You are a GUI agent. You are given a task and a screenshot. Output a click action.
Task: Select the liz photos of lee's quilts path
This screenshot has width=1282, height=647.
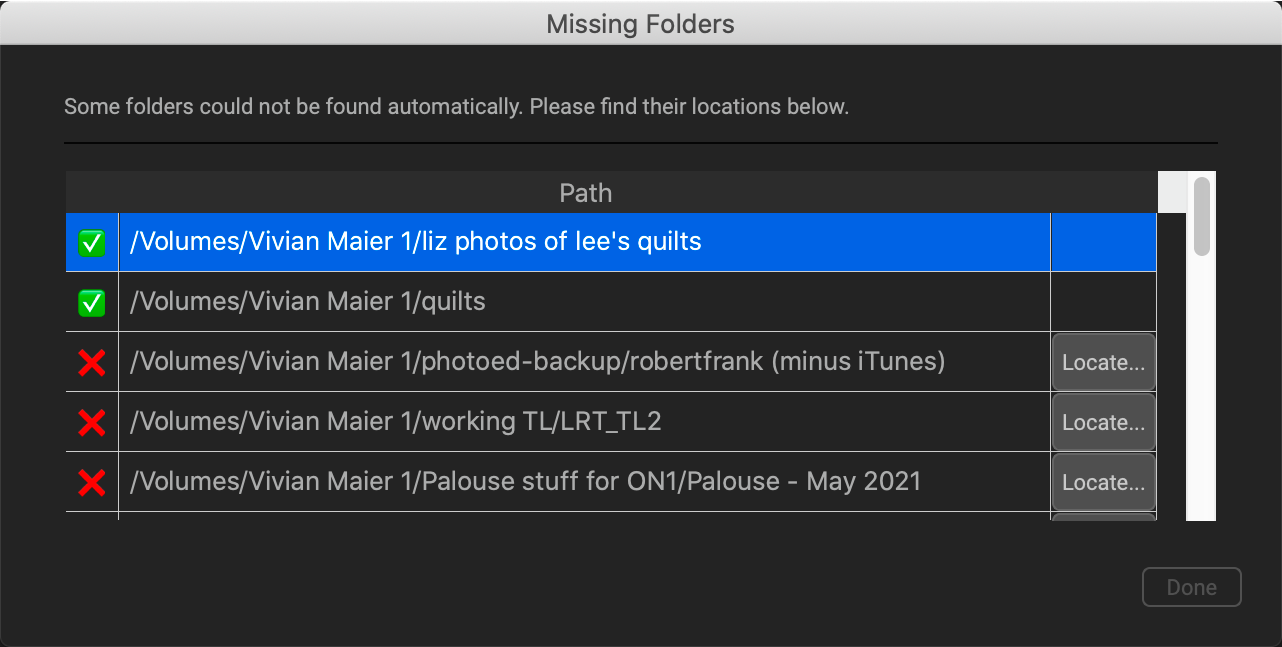415,242
